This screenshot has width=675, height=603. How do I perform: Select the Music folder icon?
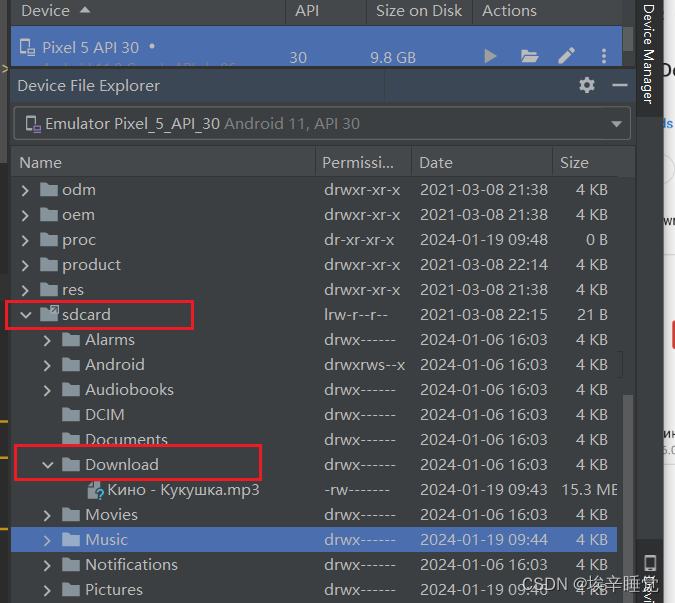(x=71, y=539)
